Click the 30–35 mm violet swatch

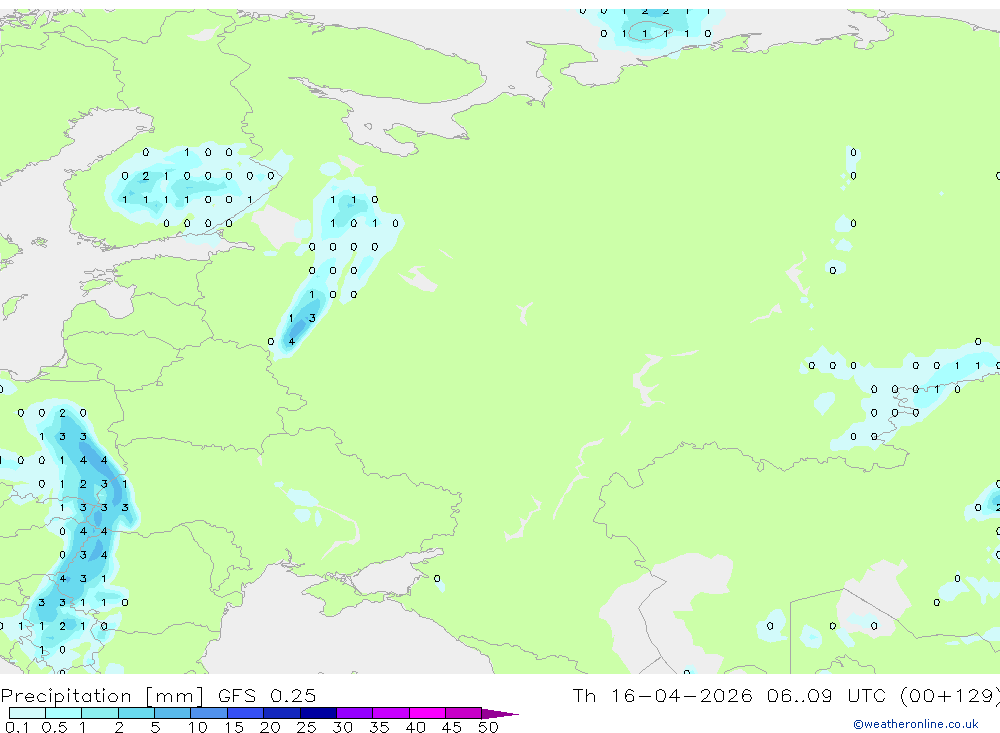pyautogui.click(x=355, y=713)
